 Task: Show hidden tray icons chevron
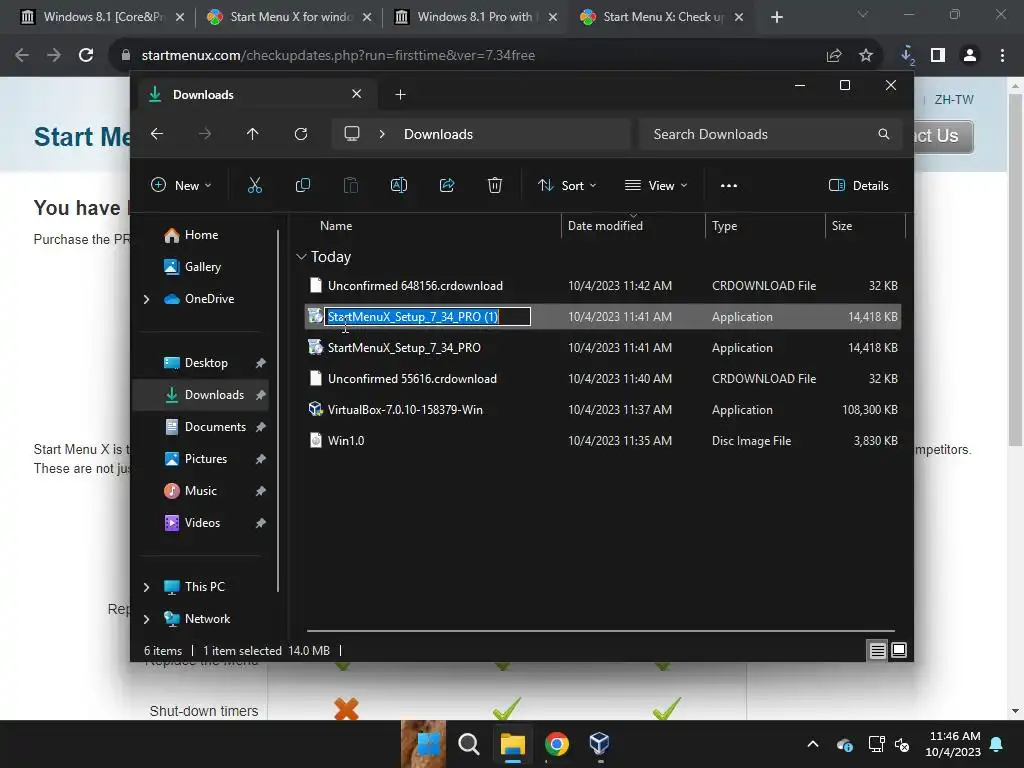pos(813,744)
